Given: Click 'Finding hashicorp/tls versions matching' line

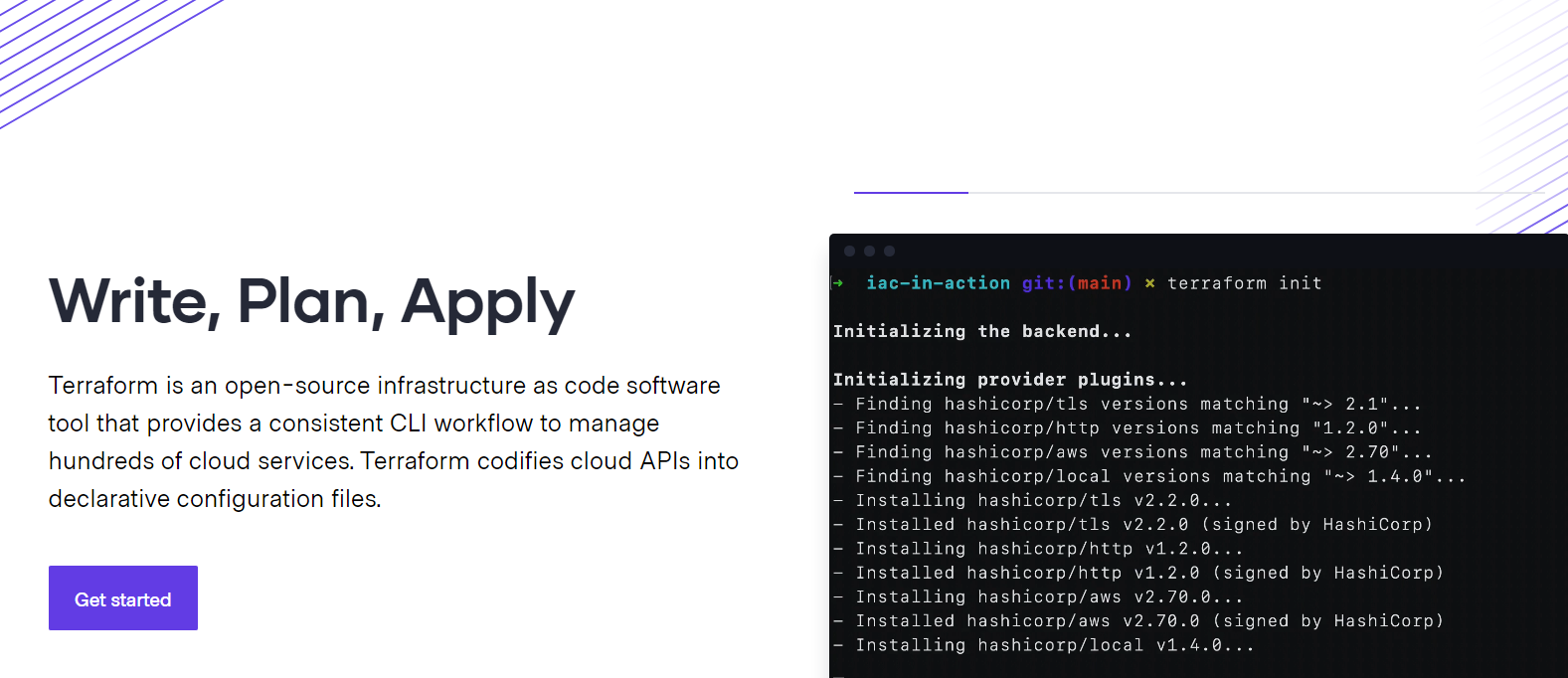Looking at the screenshot, I should point(1128,404).
